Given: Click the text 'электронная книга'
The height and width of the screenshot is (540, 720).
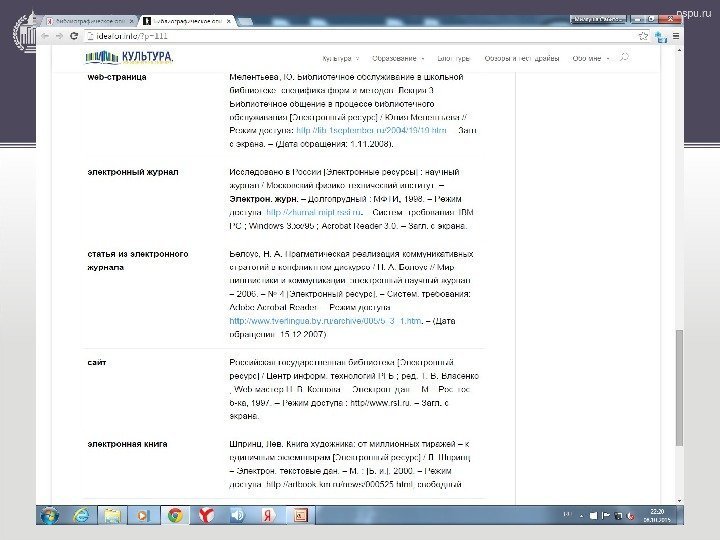Looking at the screenshot, I should 127,444.
